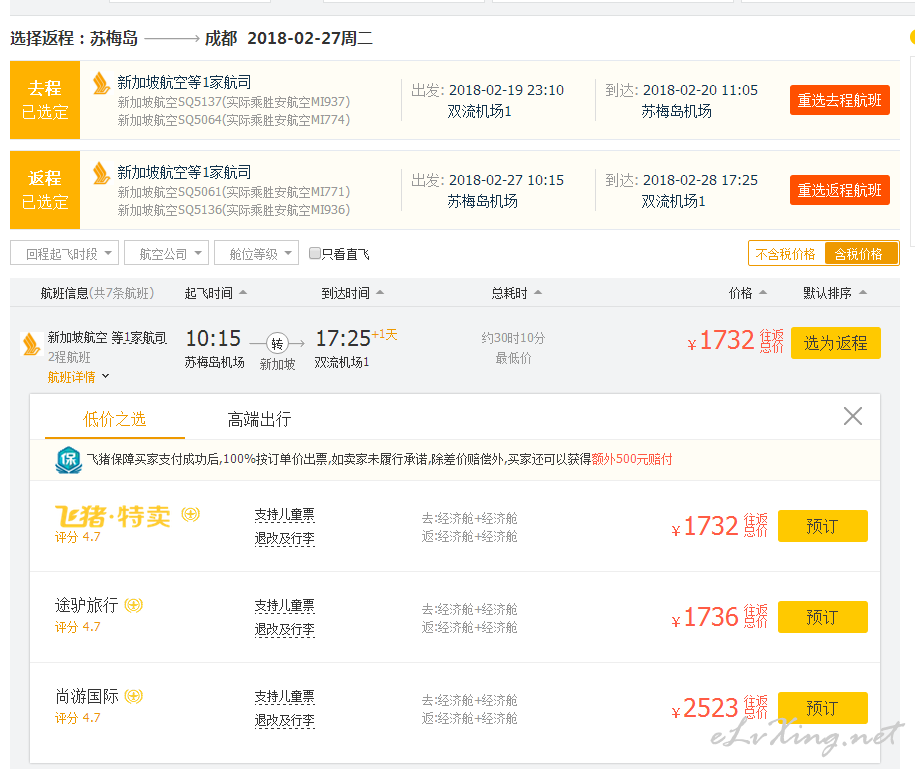Click 选为返程 button

point(836,343)
